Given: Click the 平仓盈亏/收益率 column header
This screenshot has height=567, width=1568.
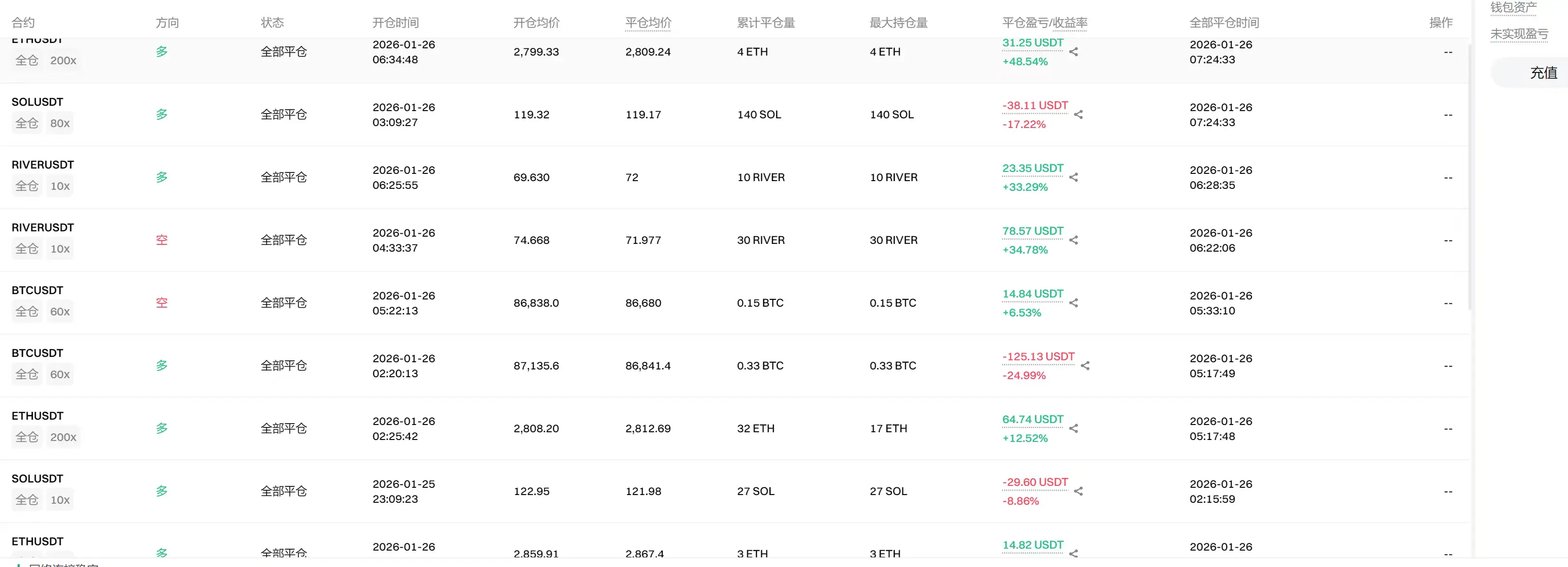Looking at the screenshot, I should (x=1045, y=23).
